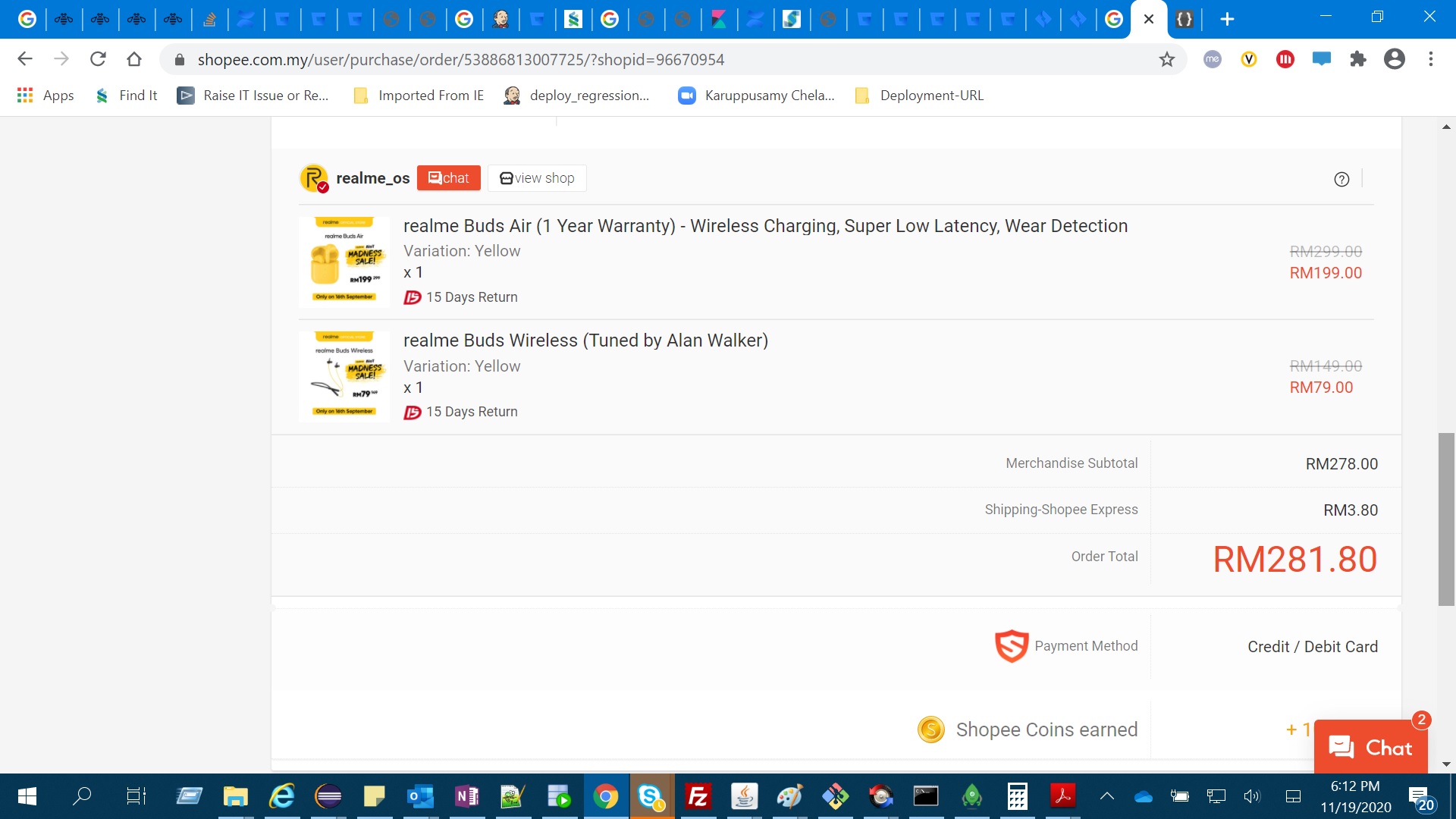This screenshot has width=1456, height=819.
Task: Expand the 'Imported From IE' bookmark folder
Action: [x=419, y=96]
